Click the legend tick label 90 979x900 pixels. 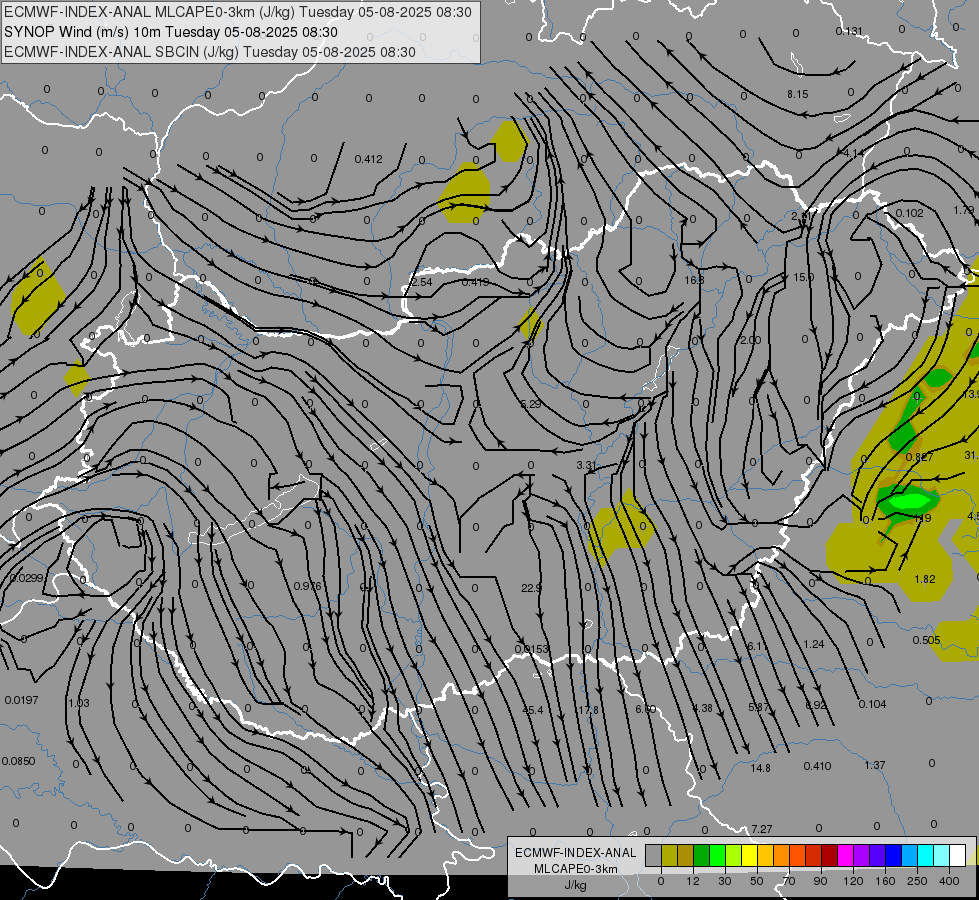point(820,881)
